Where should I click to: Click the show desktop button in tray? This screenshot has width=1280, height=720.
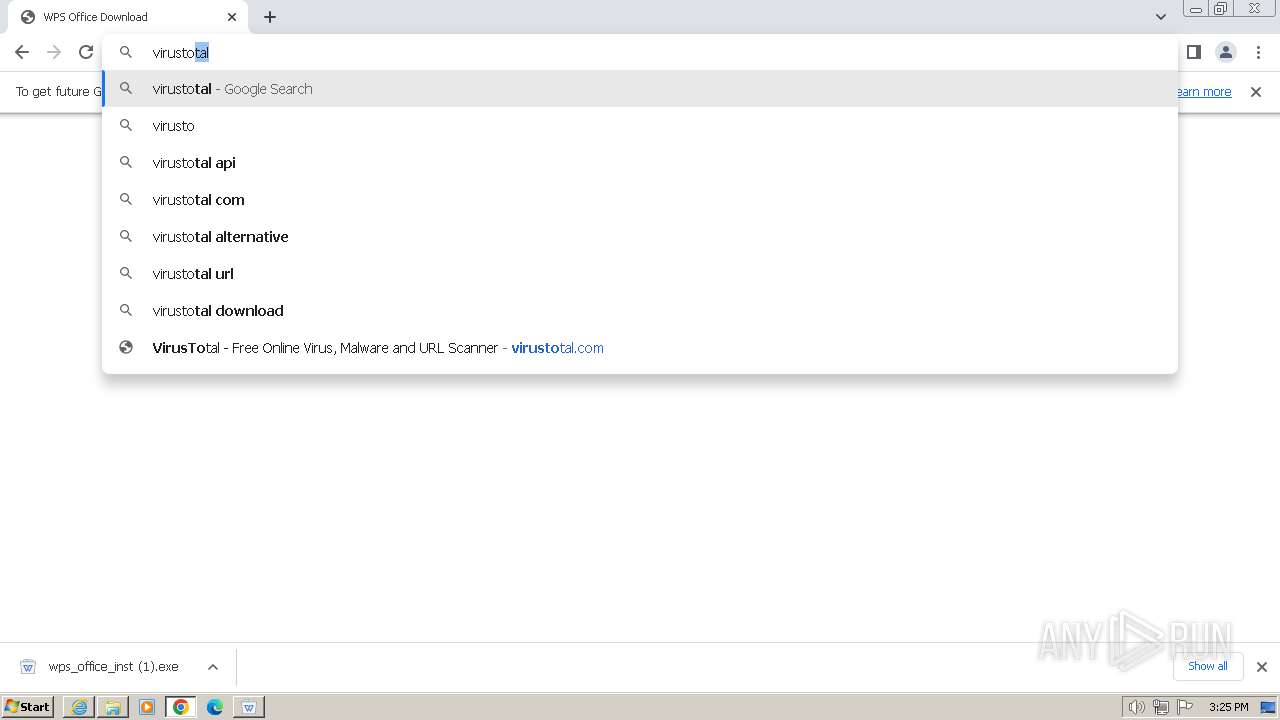point(1269,707)
